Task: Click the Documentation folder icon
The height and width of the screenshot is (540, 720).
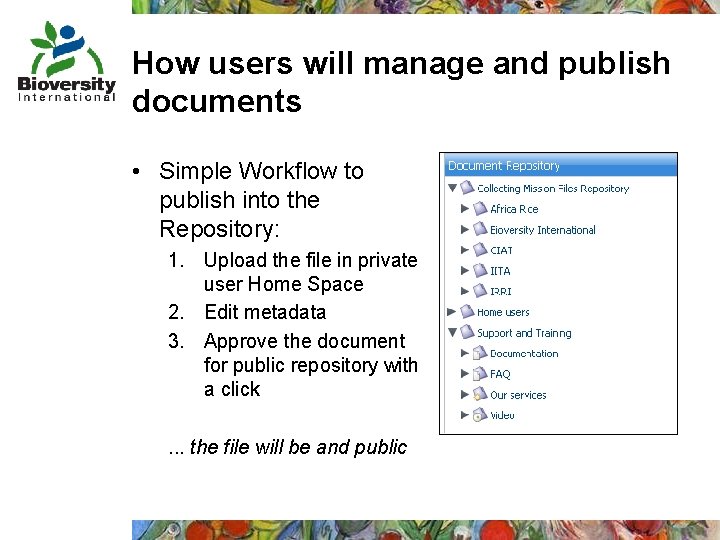Action: tap(480, 353)
